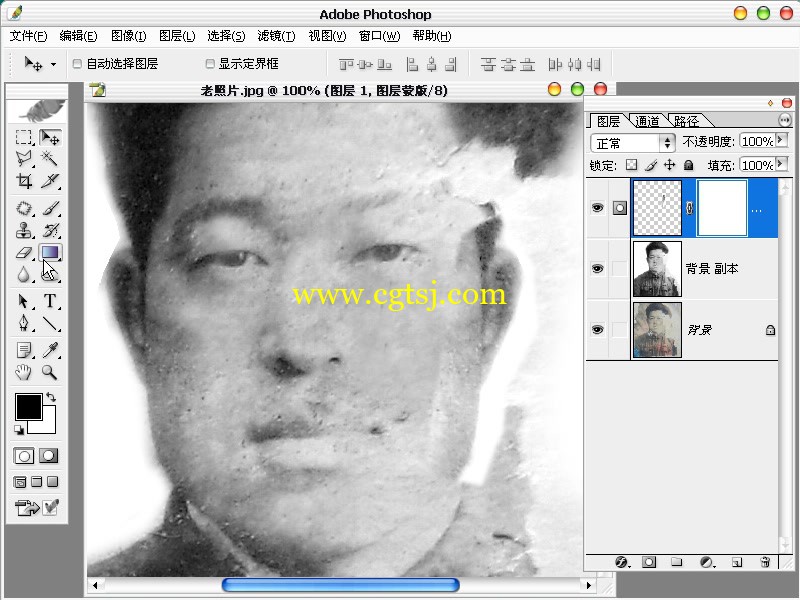Hide 背景 副本 layer eye icon
The image size is (800, 600).
[x=597, y=269]
